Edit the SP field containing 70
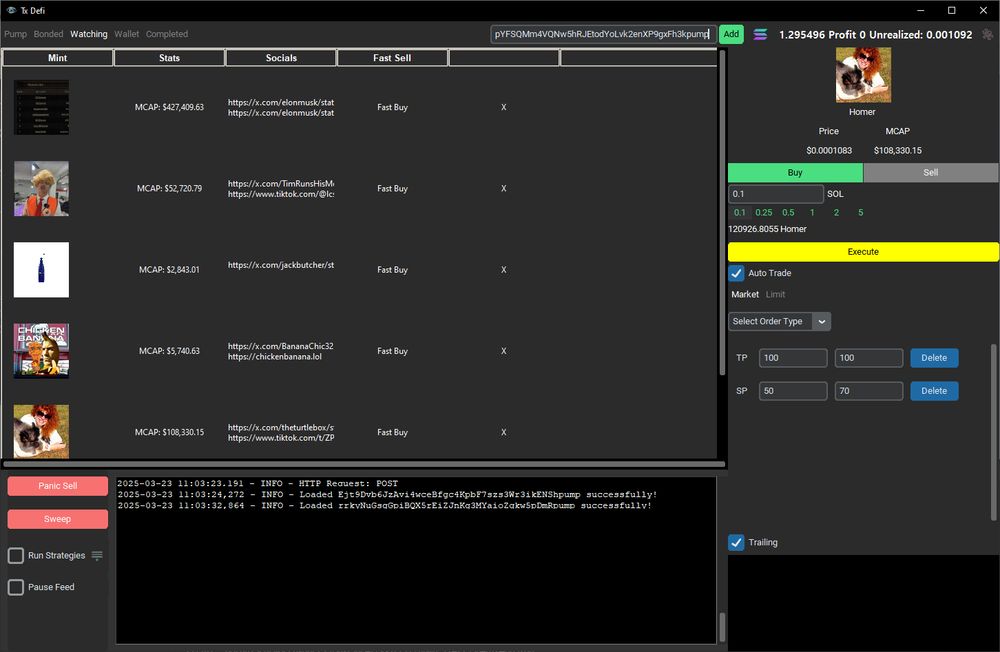This screenshot has height=652, width=1000. (869, 391)
